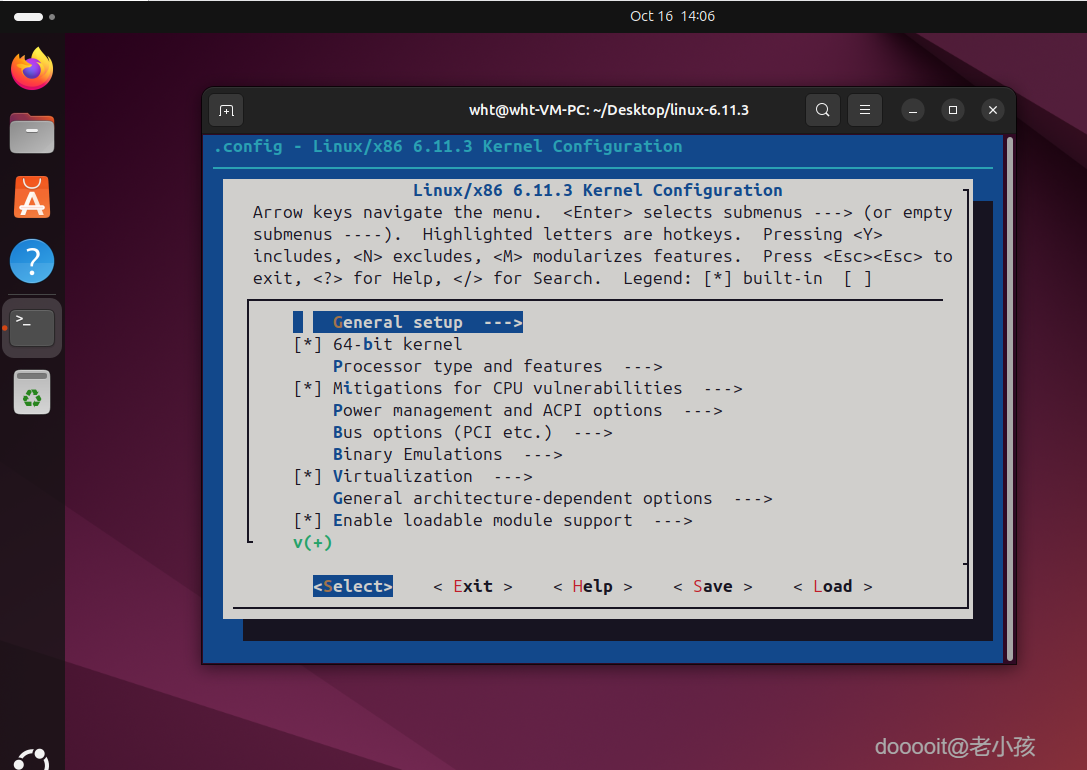This screenshot has width=1087, height=770.
Task: Maximize the terminal window
Action: click(x=953, y=110)
